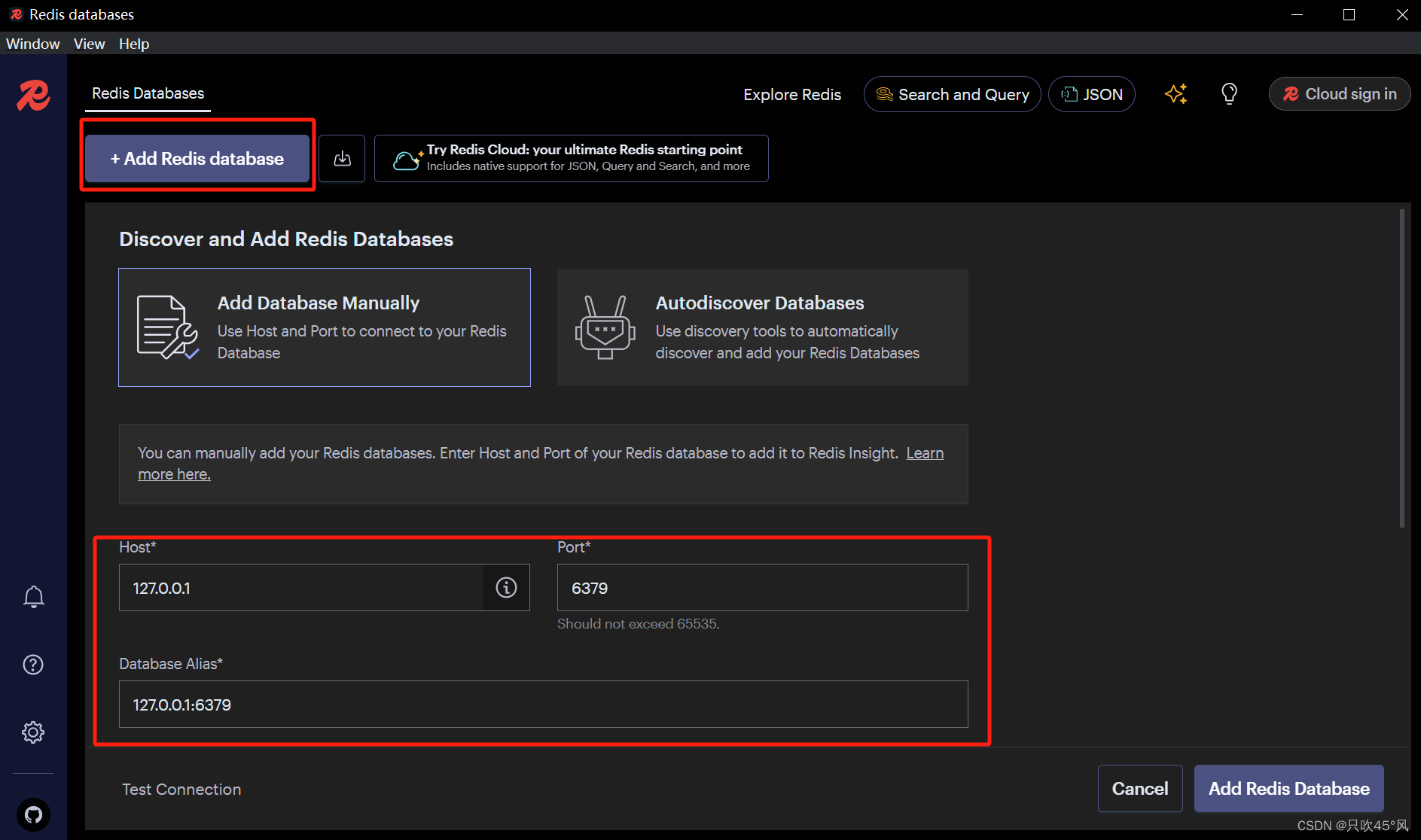Screen dimensions: 1421x840
Task: Click the host info icon
Action: click(x=506, y=587)
